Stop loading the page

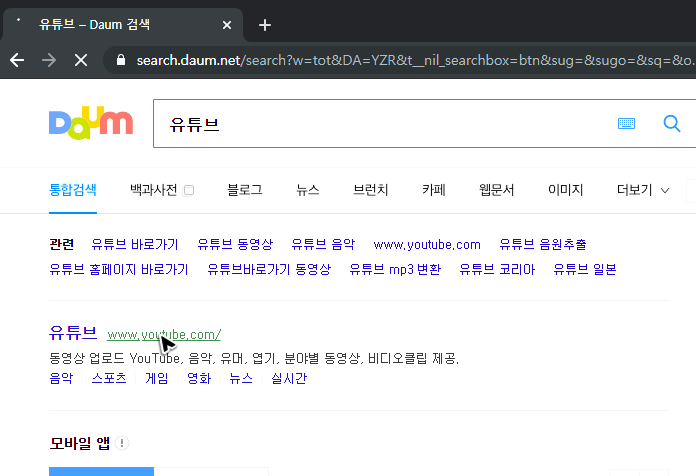point(81,60)
